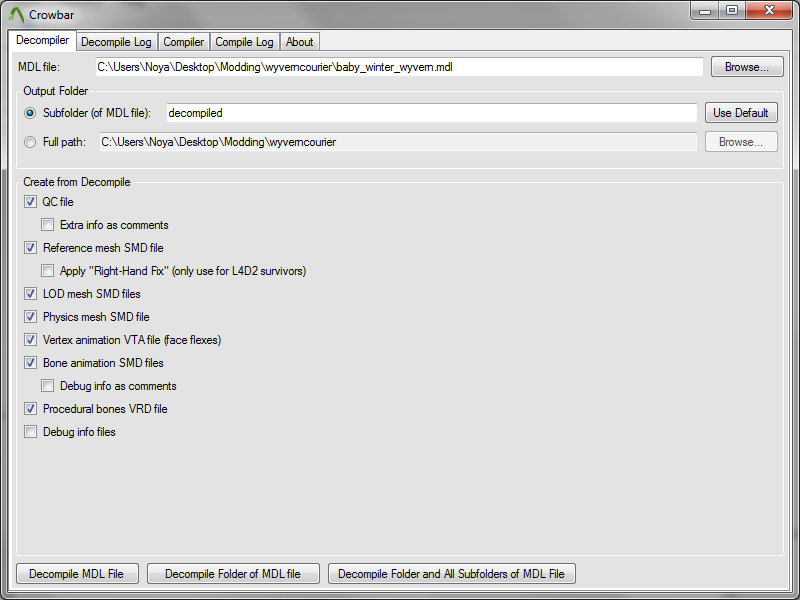The image size is (800, 600).
Task: Browse for an MDL file
Action: point(746,67)
